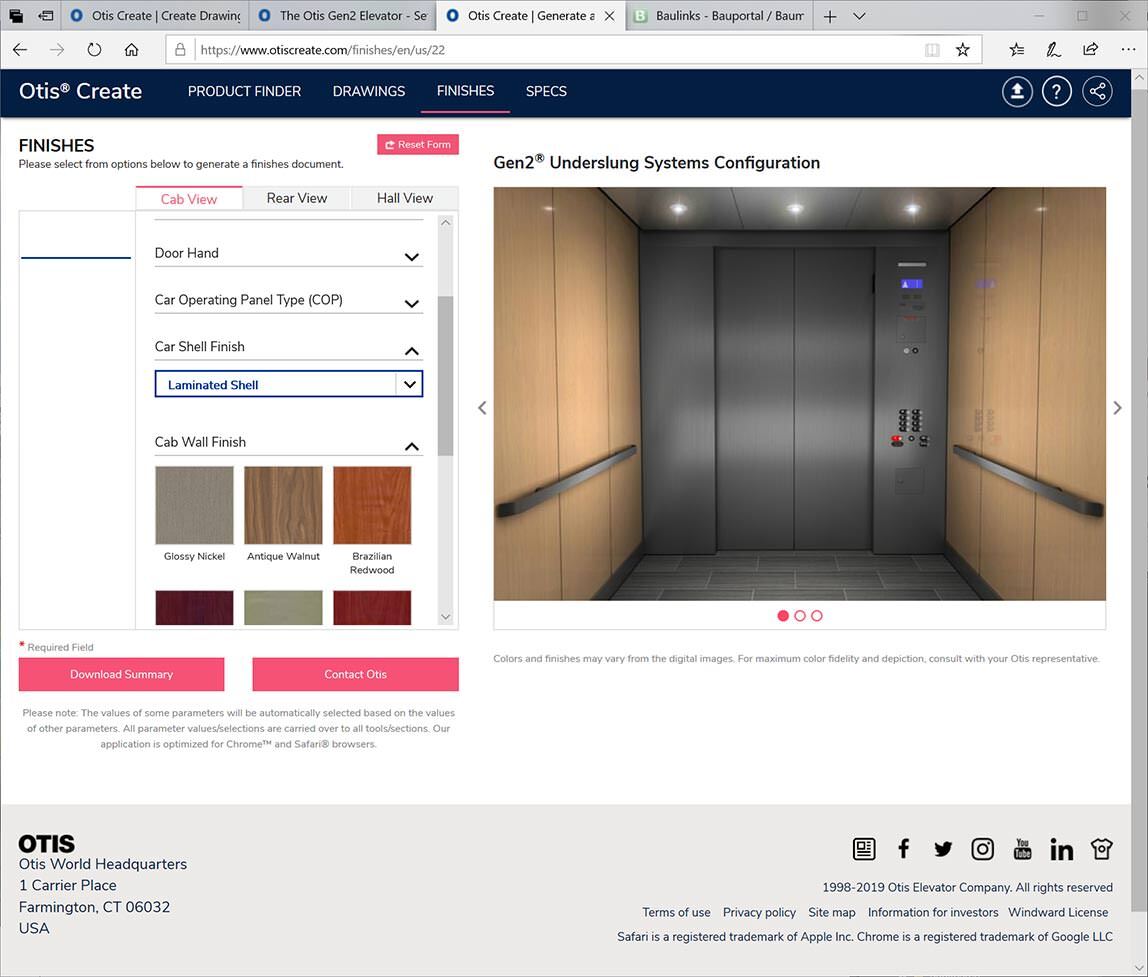Visit the Otis Twitter page
Viewport: 1148px width, 977px height.
click(x=943, y=849)
